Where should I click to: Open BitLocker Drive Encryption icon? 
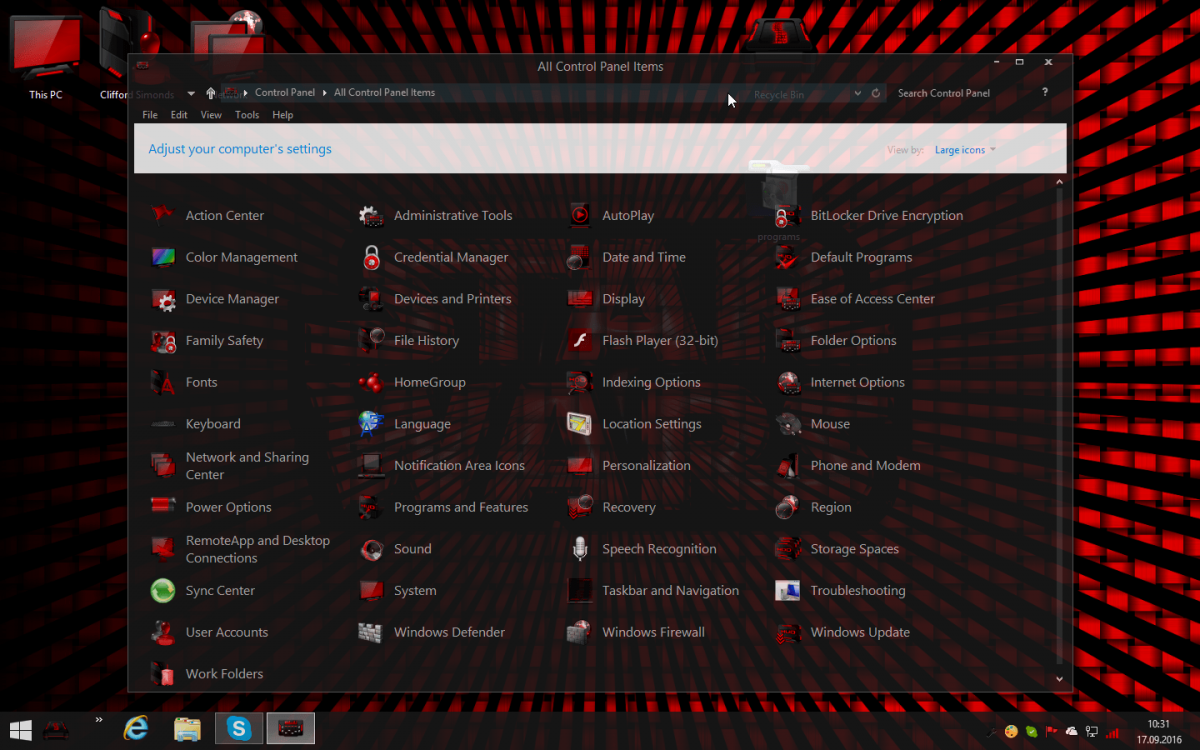click(788, 215)
